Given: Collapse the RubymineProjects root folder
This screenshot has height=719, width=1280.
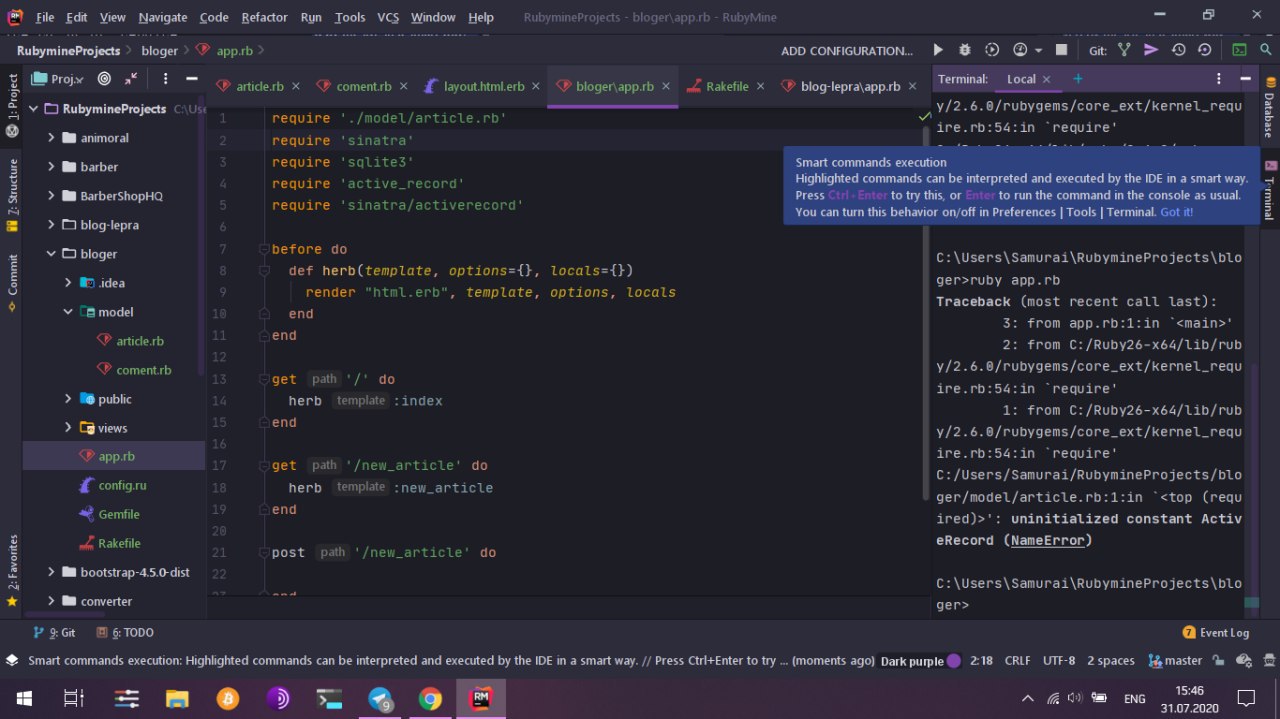Looking at the screenshot, I should [x=33, y=109].
